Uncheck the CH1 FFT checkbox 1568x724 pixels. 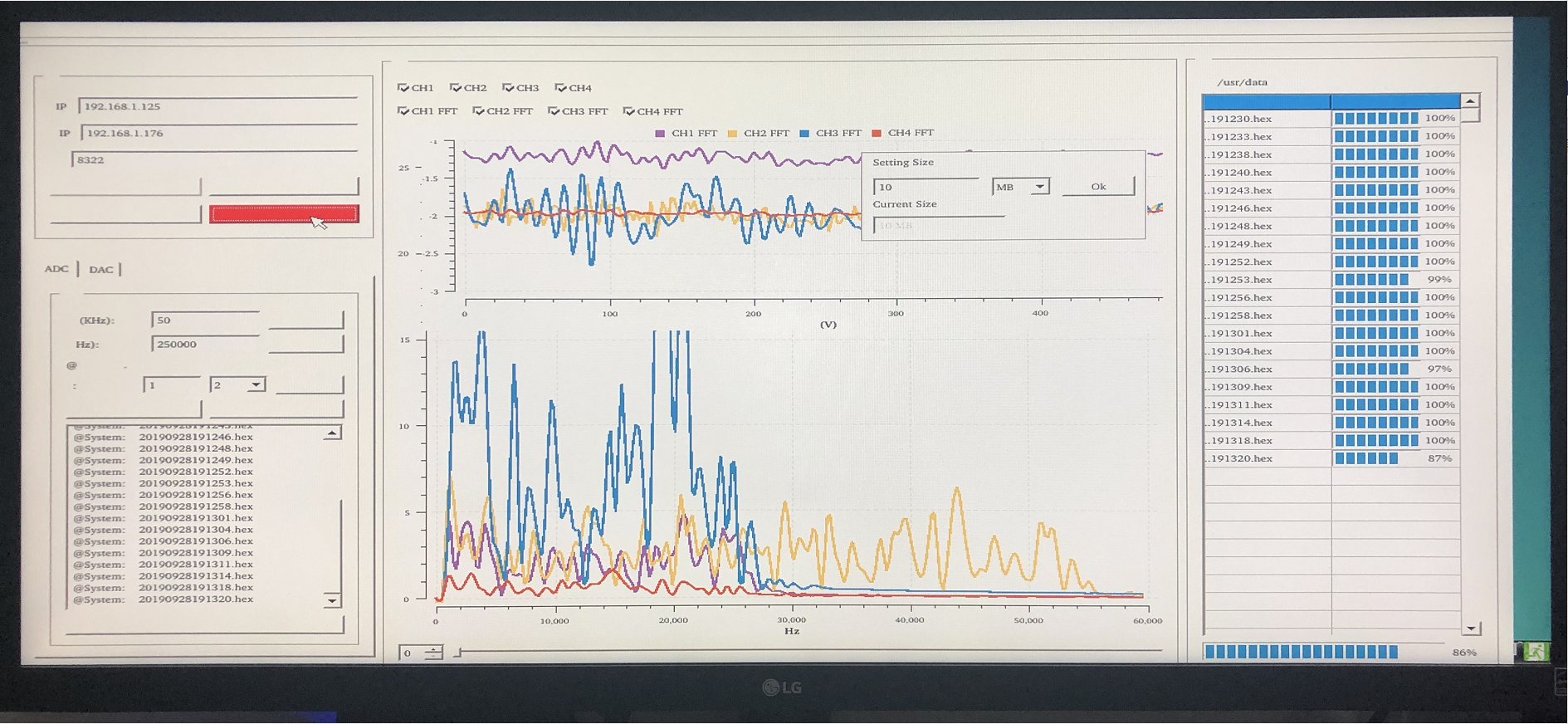pos(403,110)
